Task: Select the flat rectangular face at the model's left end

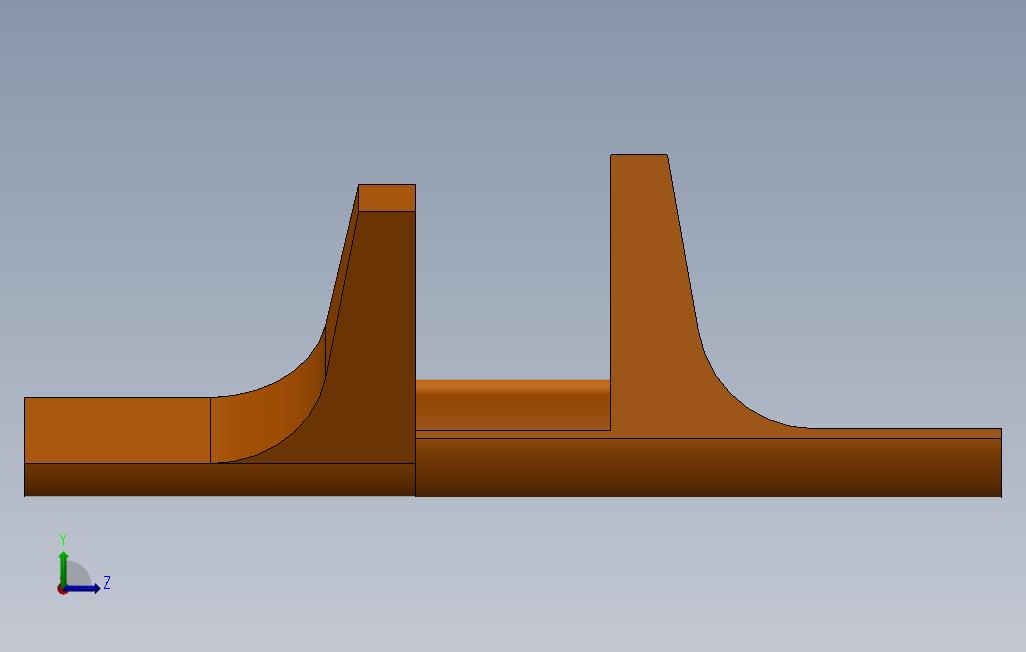Action: click(x=117, y=430)
